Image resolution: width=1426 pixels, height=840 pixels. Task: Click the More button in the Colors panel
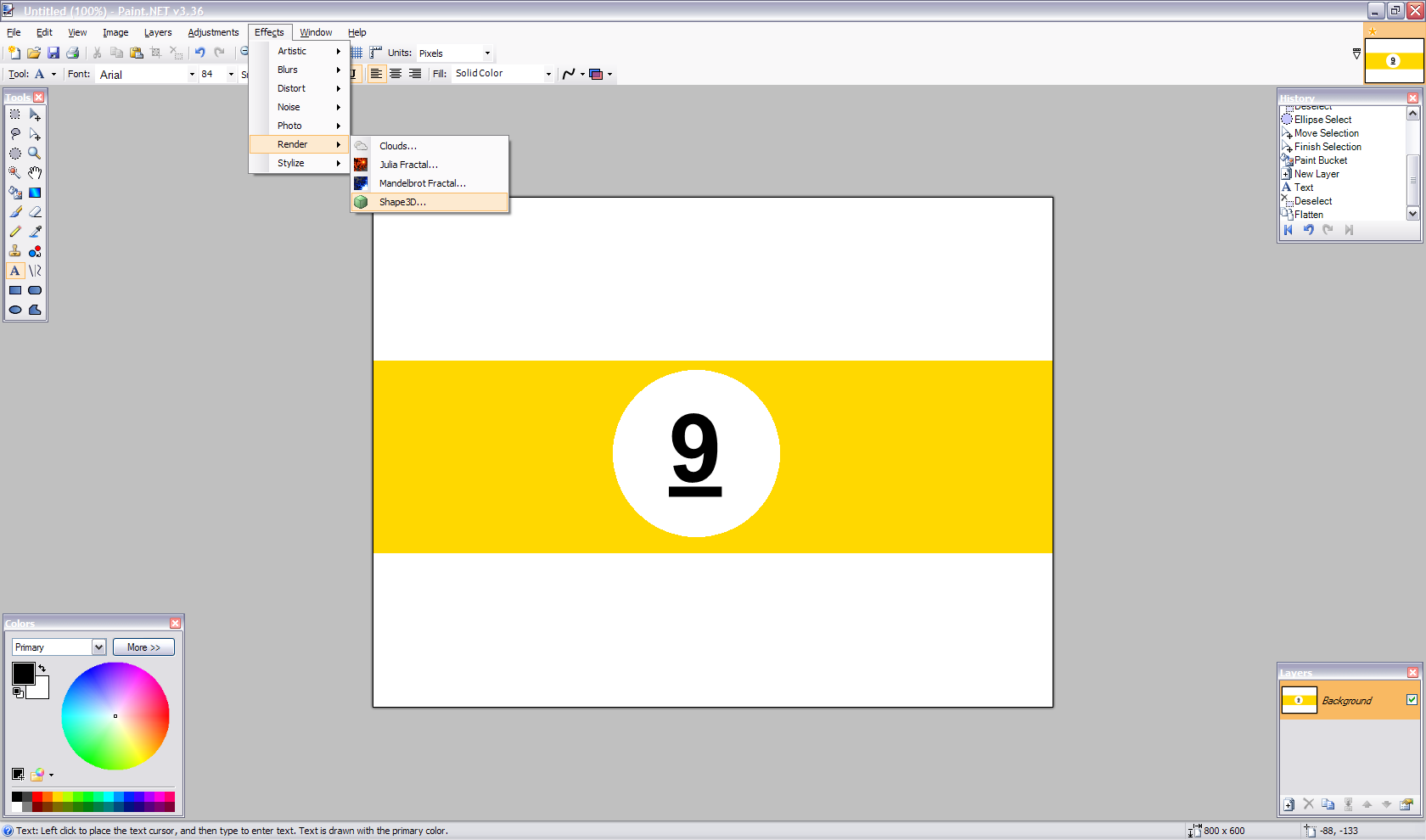click(x=143, y=647)
